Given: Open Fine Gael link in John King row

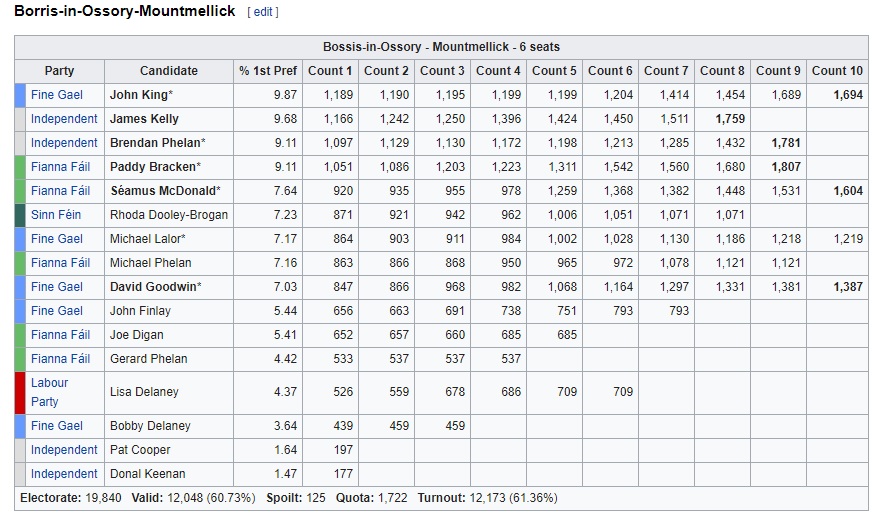Looking at the screenshot, I should (56, 95).
